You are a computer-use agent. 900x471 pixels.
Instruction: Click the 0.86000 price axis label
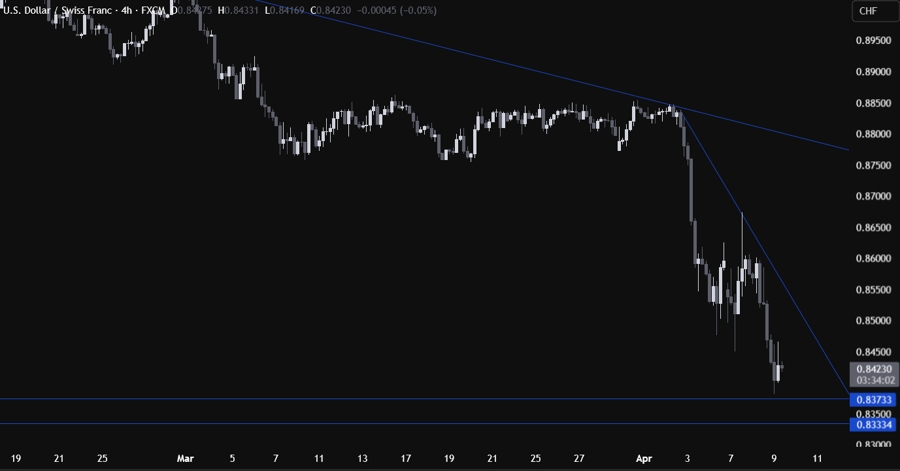pos(870,259)
